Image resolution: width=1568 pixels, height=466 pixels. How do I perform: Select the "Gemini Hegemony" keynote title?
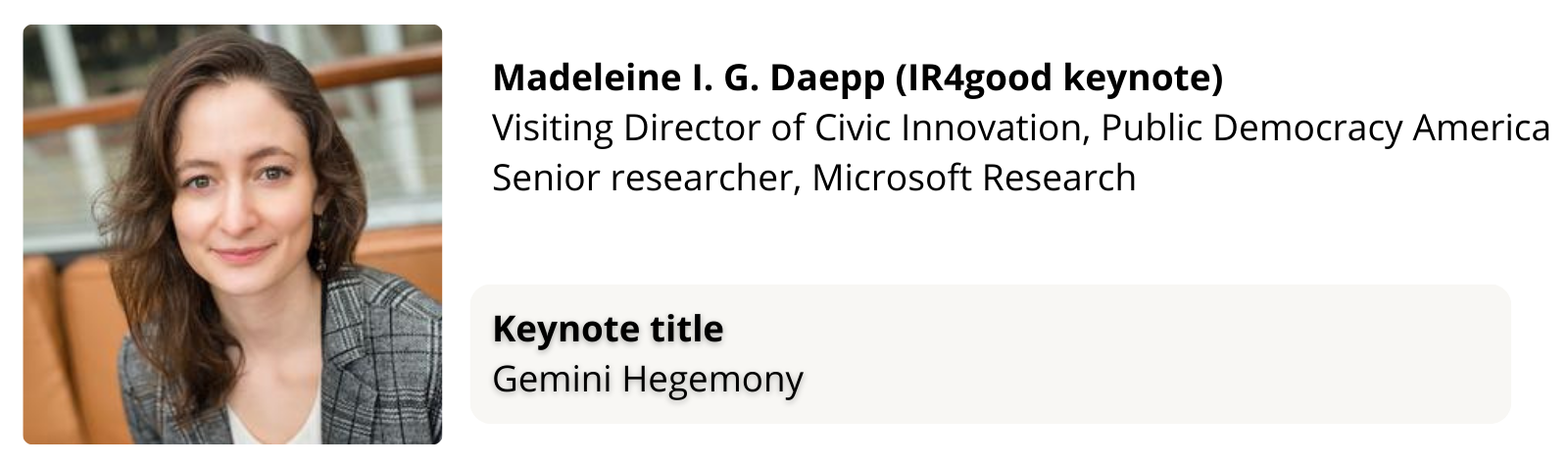click(648, 379)
